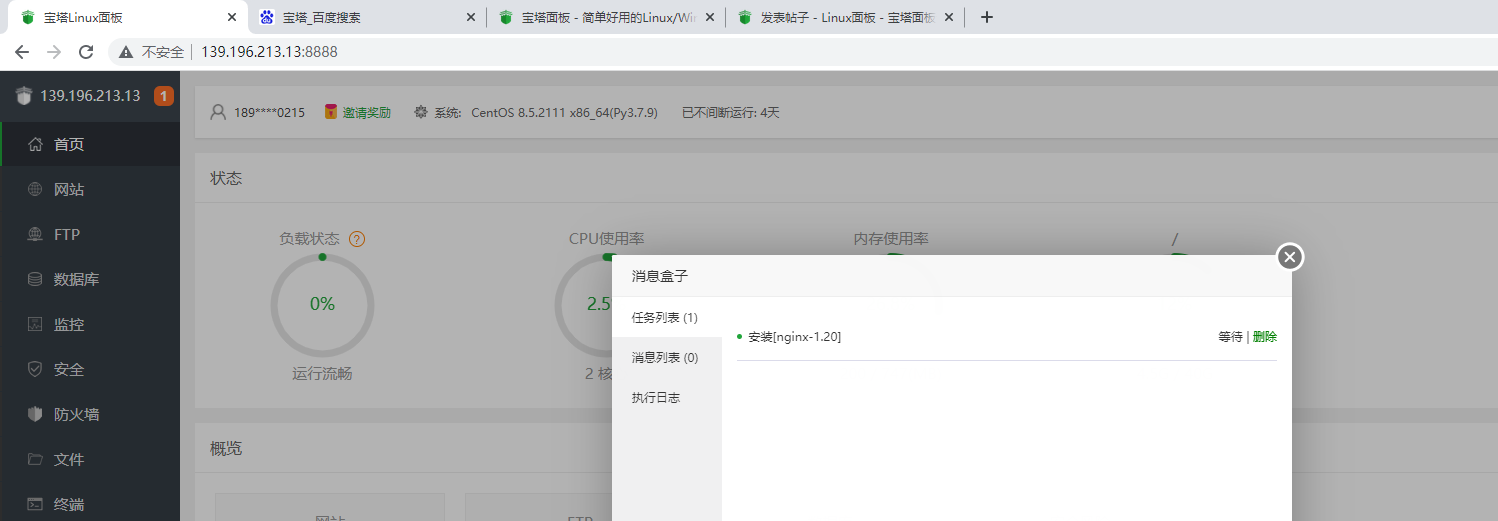The image size is (1498, 521).
Task: Click the user avatar icon beside 189****0215
Action: (218, 112)
